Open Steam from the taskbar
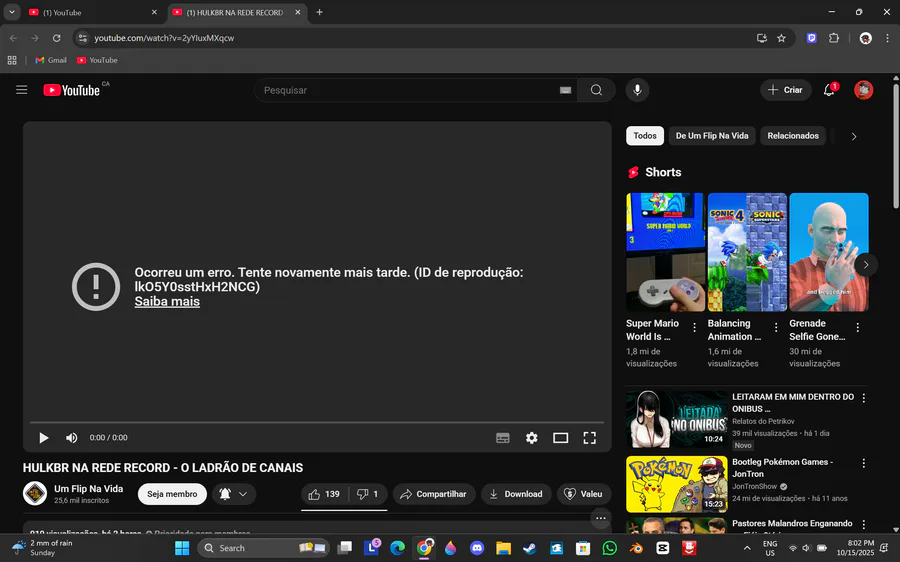The width and height of the screenshot is (900, 562). (x=529, y=548)
